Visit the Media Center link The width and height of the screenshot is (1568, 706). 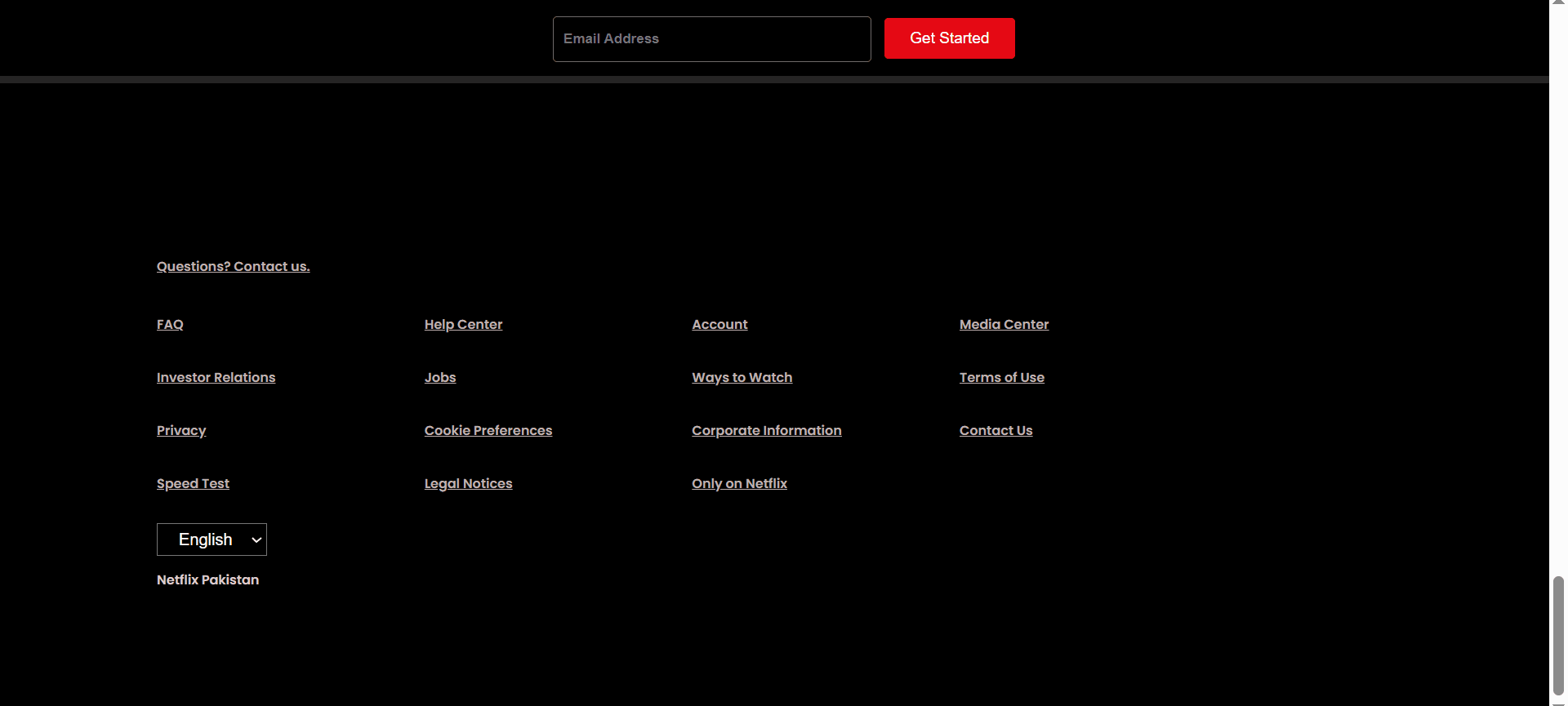pyautogui.click(x=1004, y=325)
